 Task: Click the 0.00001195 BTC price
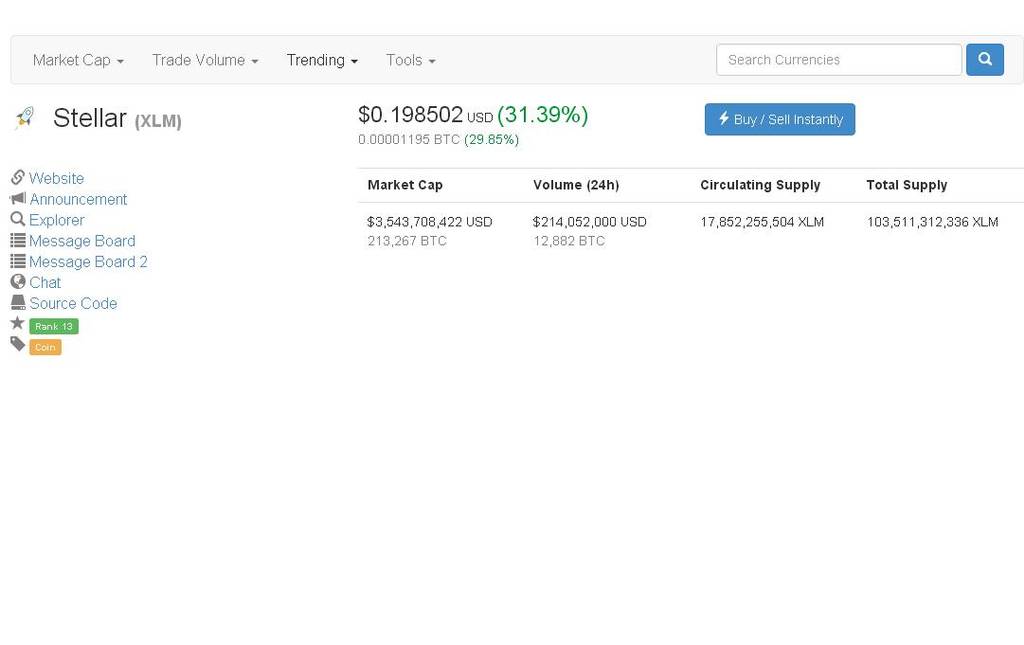(x=409, y=140)
